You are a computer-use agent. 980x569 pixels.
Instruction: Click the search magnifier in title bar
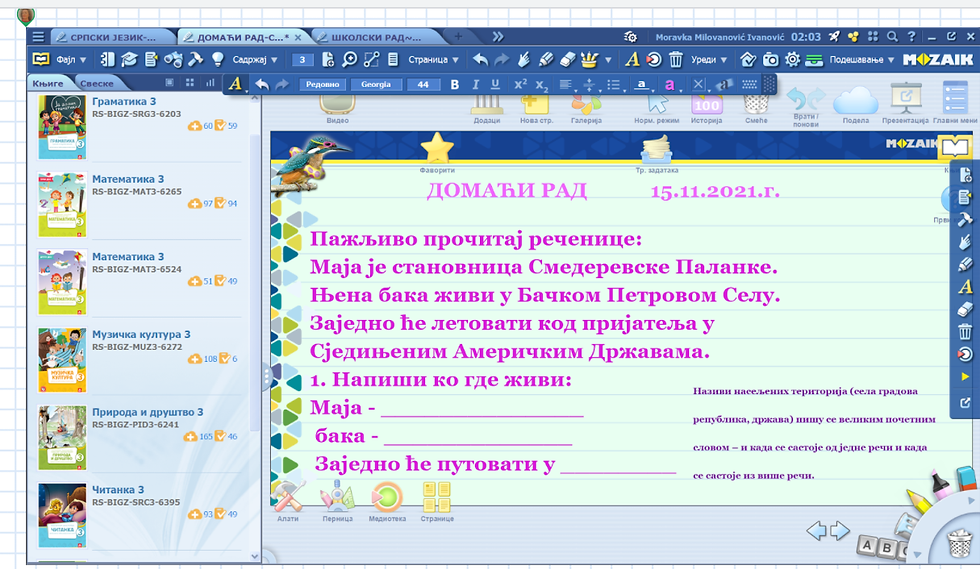(x=892, y=37)
